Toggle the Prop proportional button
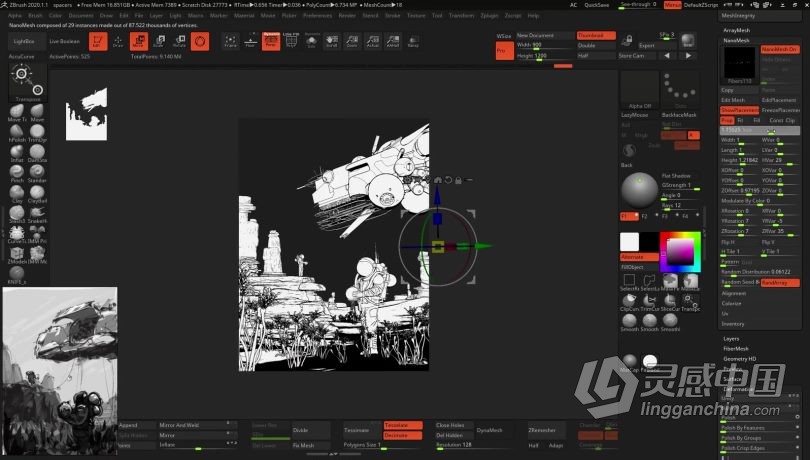The width and height of the screenshot is (810, 460). pyautogui.click(x=727, y=120)
